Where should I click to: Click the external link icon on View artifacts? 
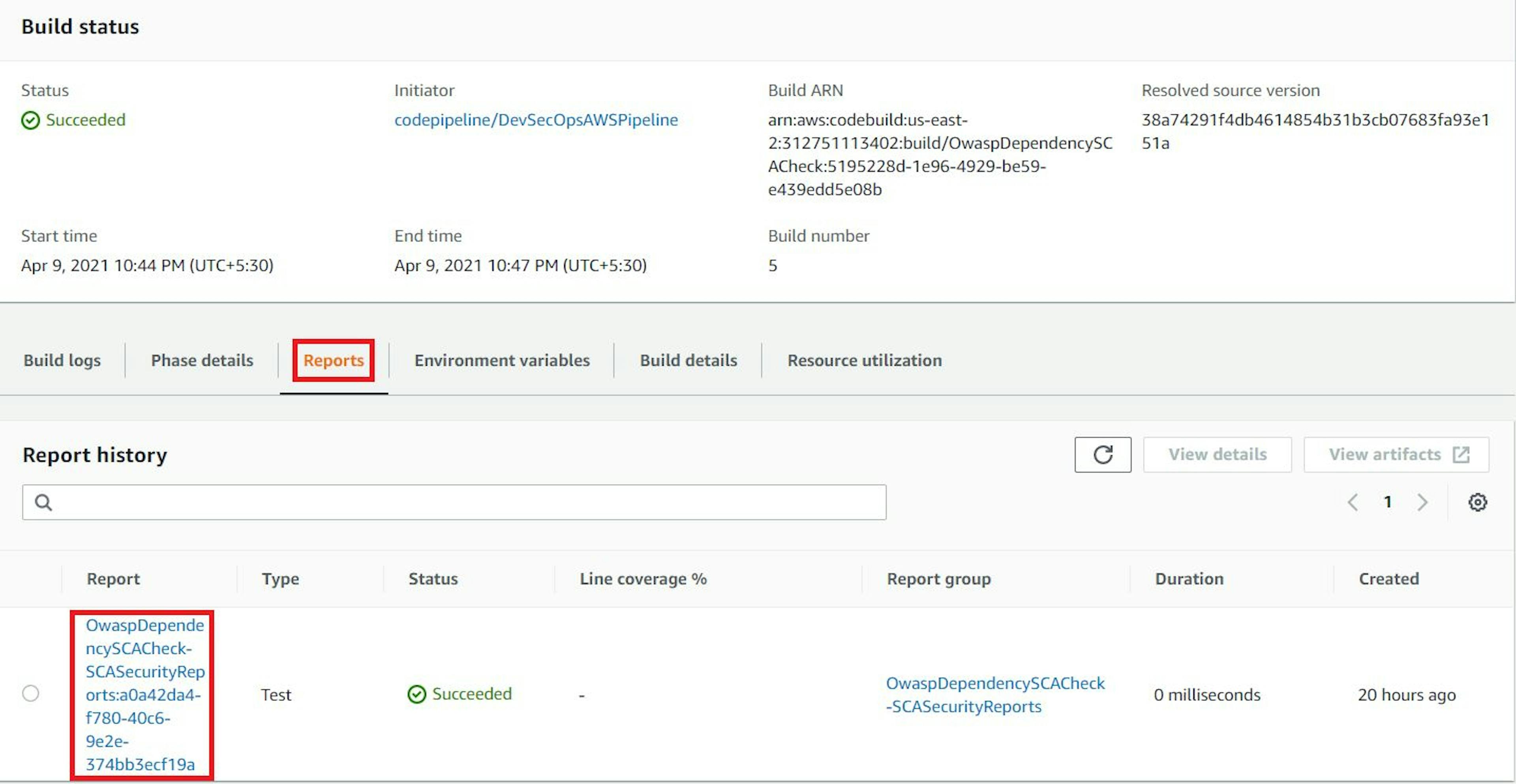coord(1461,455)
